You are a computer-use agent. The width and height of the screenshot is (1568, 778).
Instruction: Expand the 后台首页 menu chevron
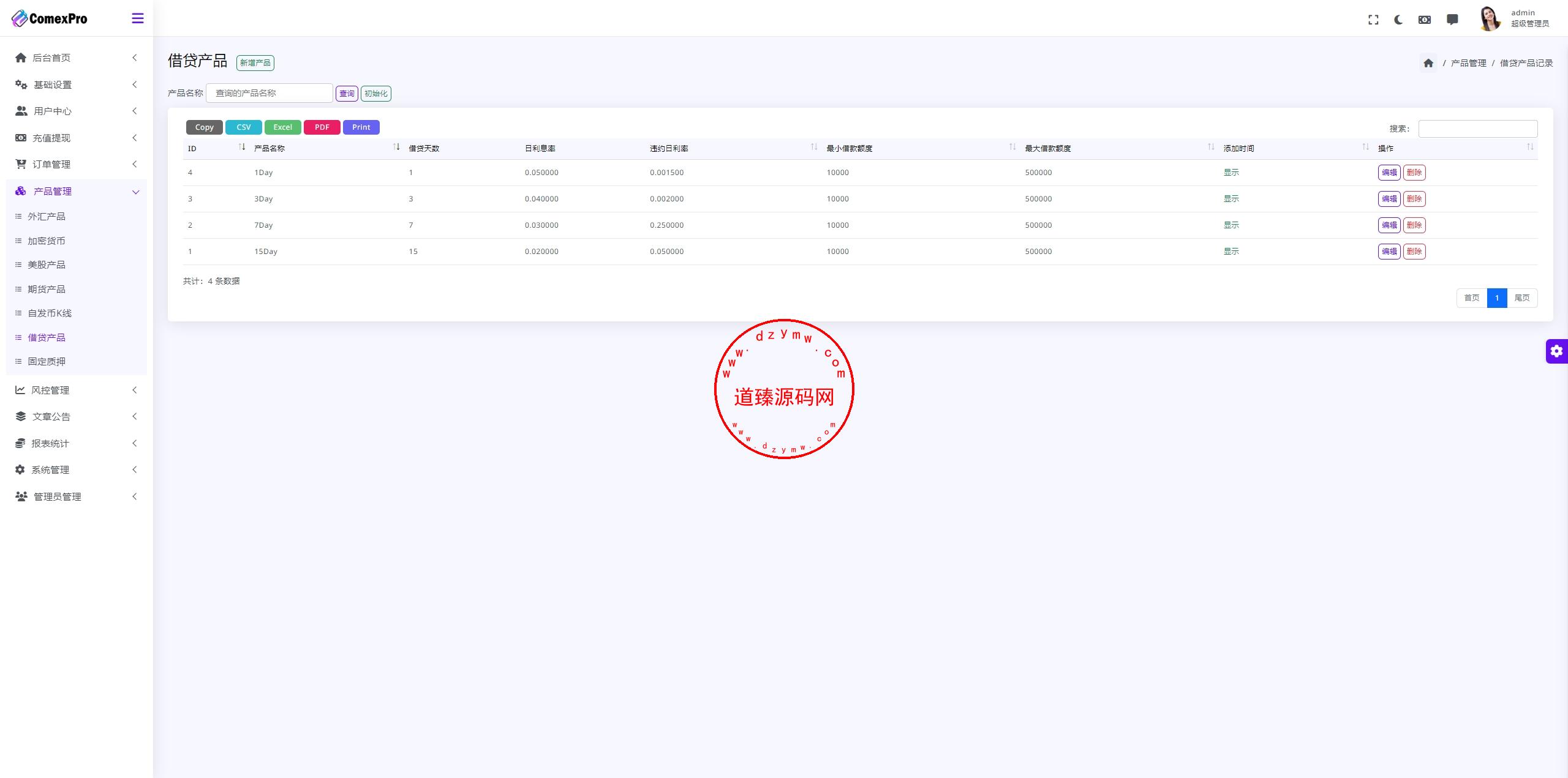[135, 58]
